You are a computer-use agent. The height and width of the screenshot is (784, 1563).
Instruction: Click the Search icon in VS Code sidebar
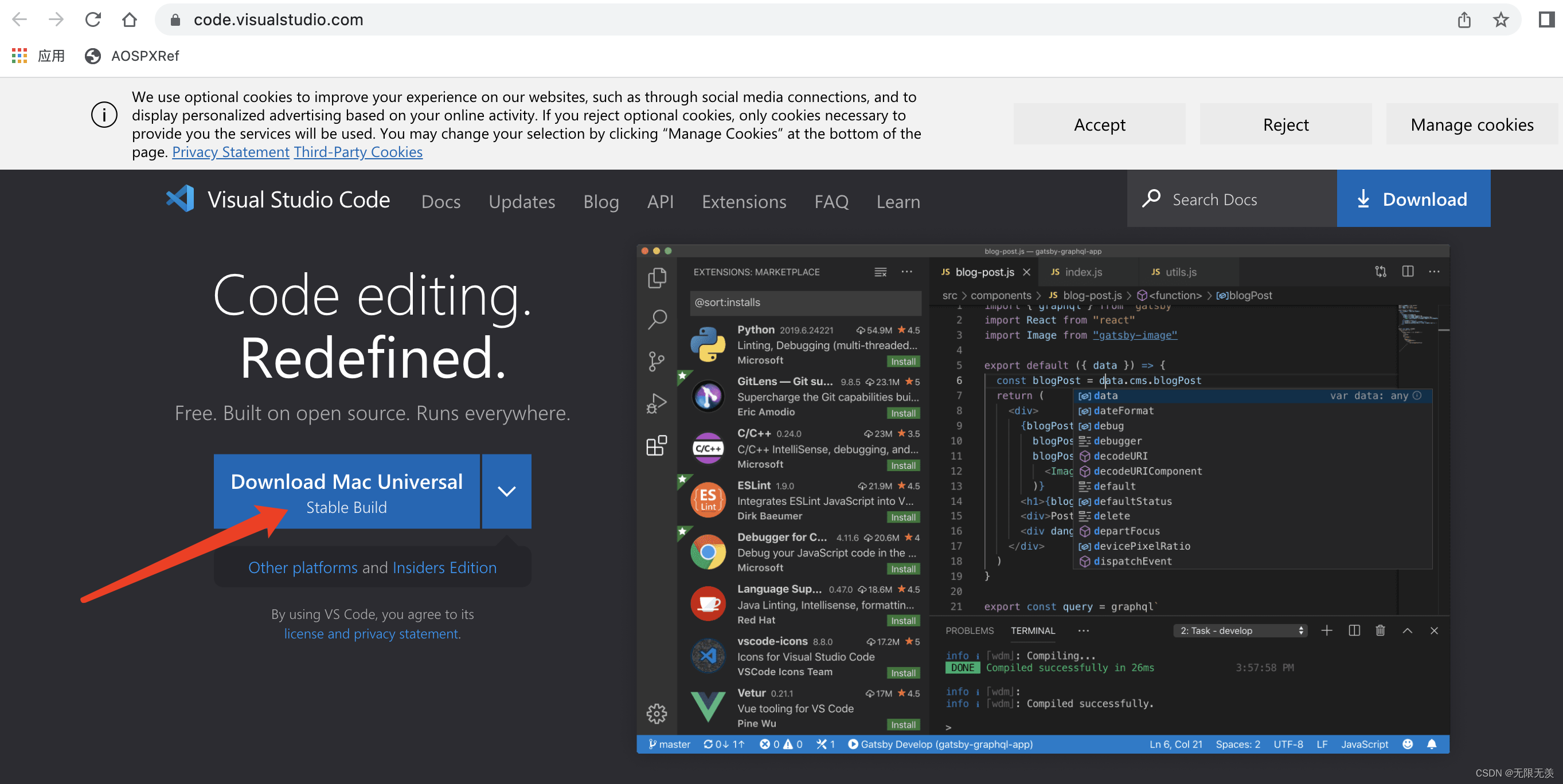(x=660, y=320)
